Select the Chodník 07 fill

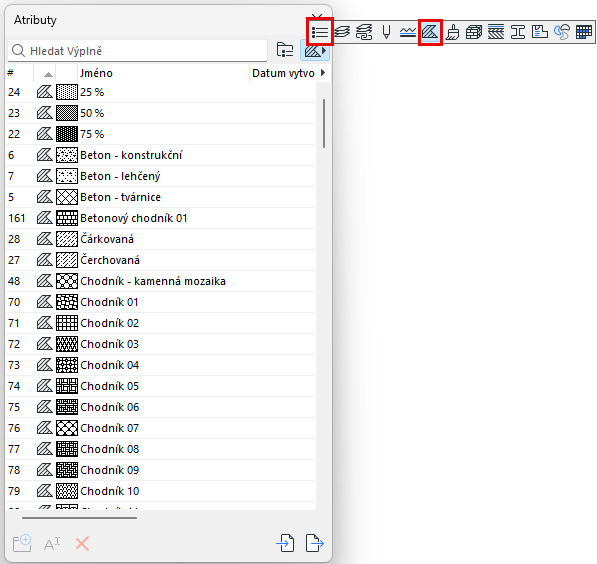tap(160, 428)
